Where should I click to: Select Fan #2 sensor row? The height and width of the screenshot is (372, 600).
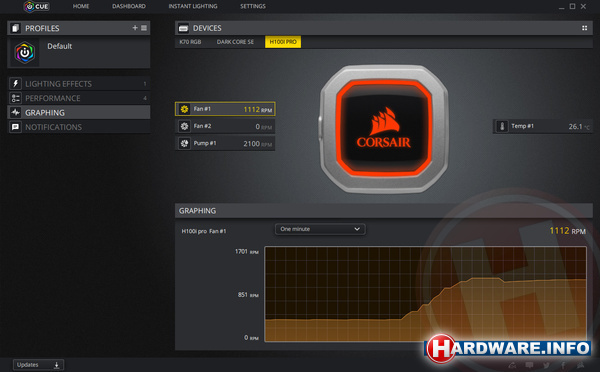225,126
